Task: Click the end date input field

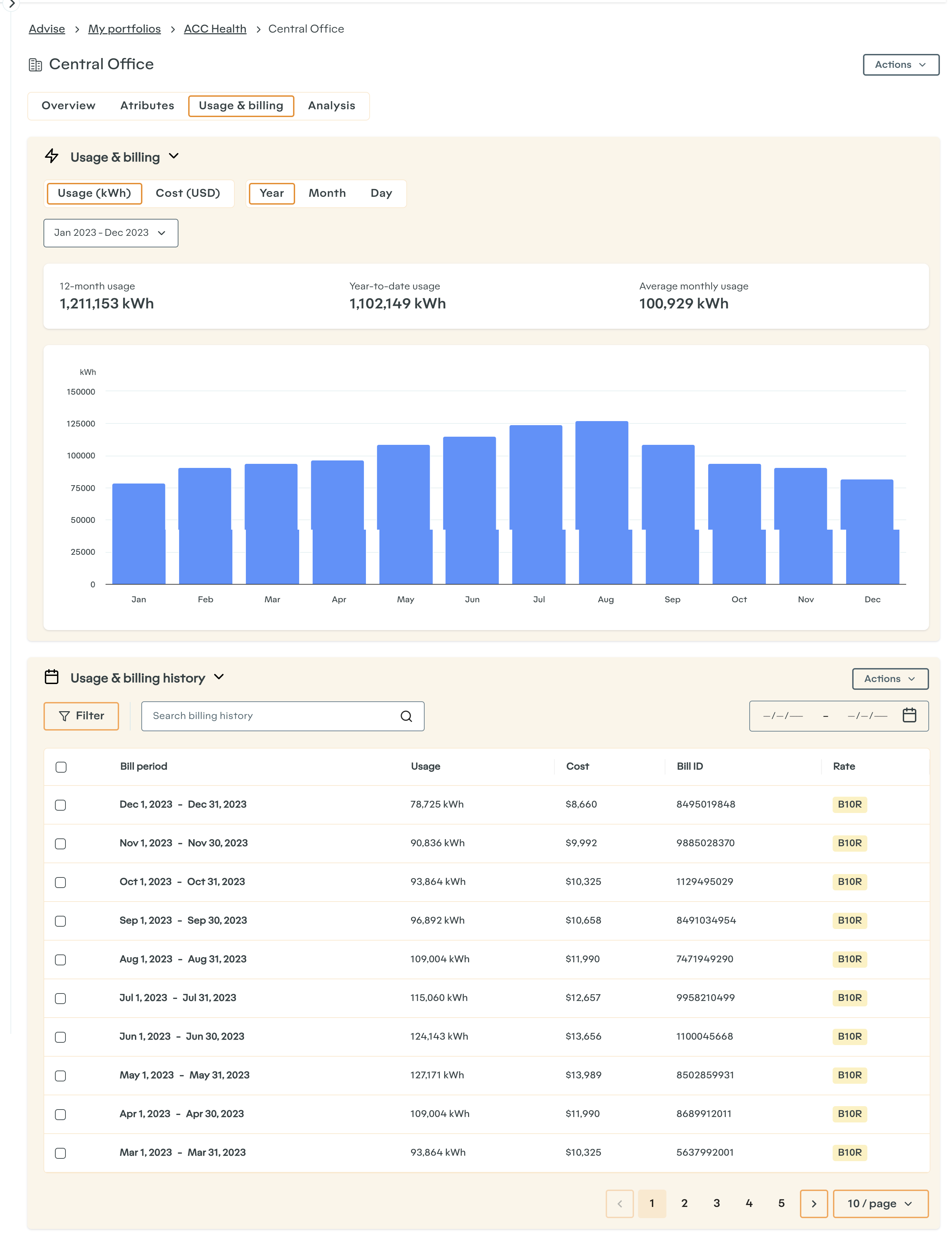Action: click(x=868, y=716)
